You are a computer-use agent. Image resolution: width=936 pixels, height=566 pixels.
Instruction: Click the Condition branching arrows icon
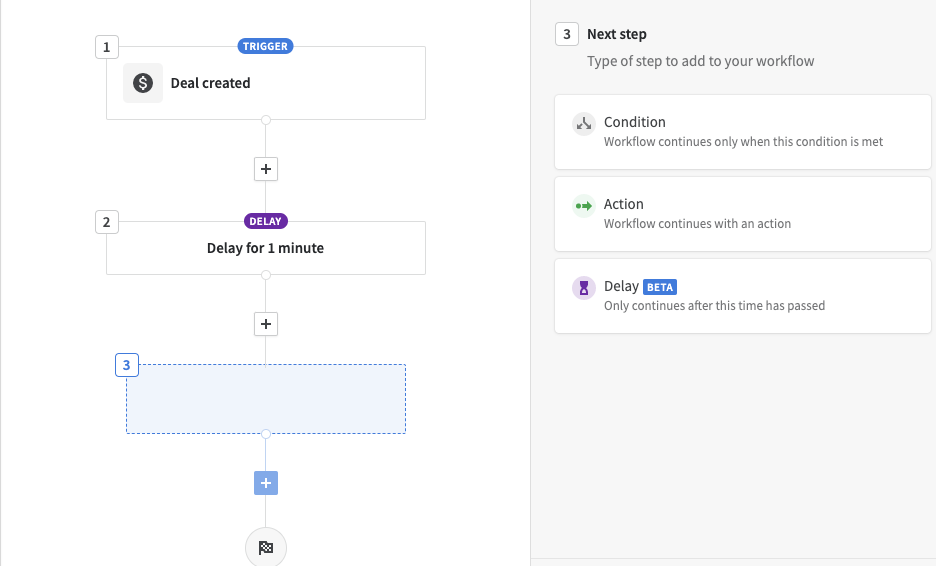[x=584, y=124]
